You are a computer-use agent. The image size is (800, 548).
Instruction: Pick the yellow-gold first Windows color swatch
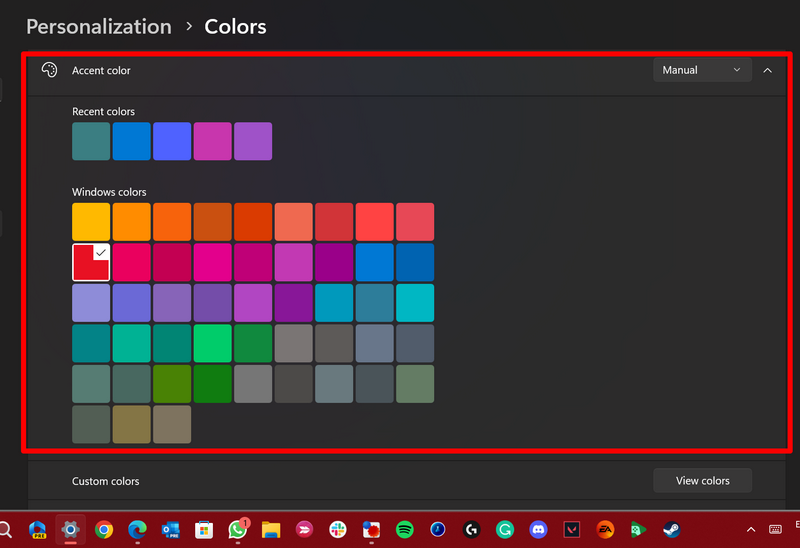[x=91, y=222]
